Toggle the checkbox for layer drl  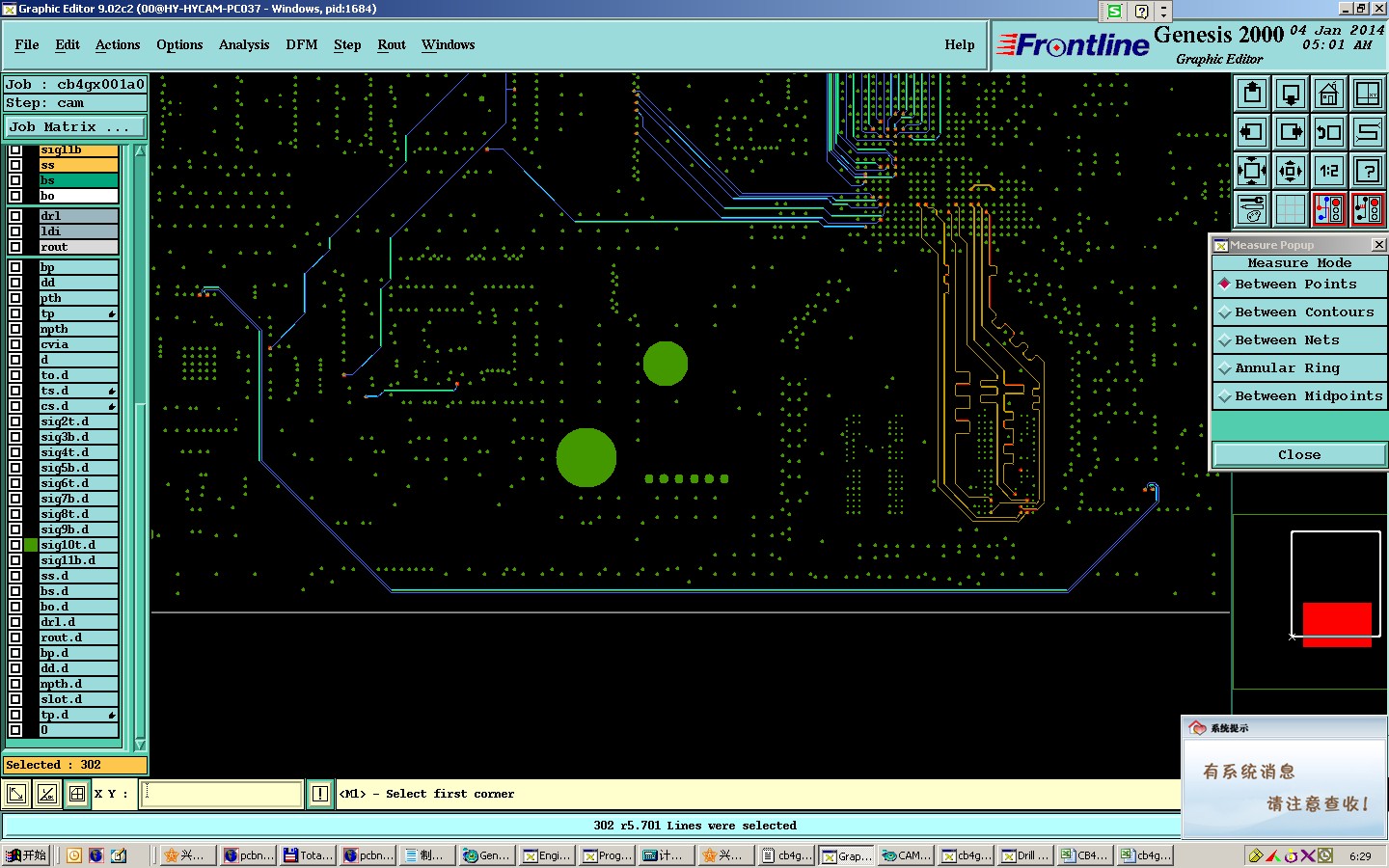(15, 216)
